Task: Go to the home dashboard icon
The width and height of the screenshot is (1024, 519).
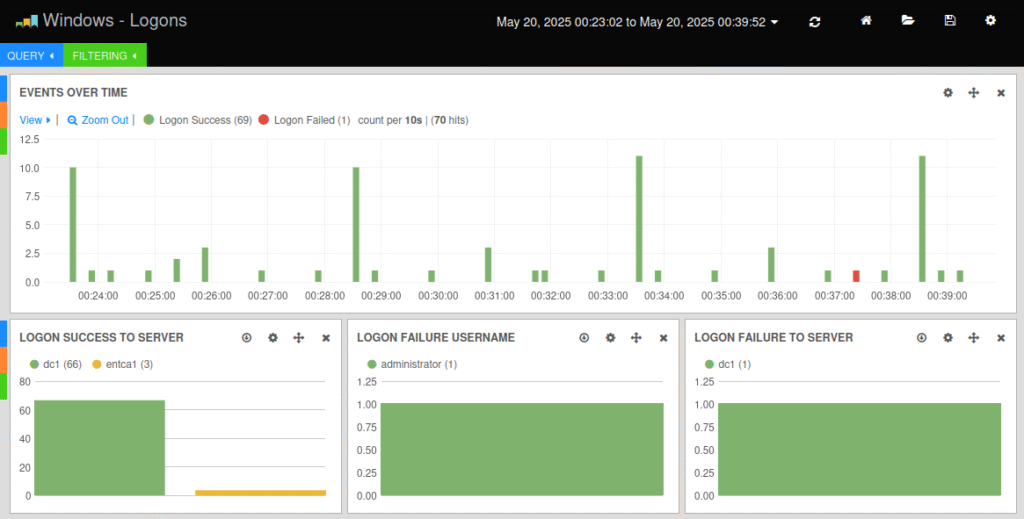Action: [x=866, y=21]
